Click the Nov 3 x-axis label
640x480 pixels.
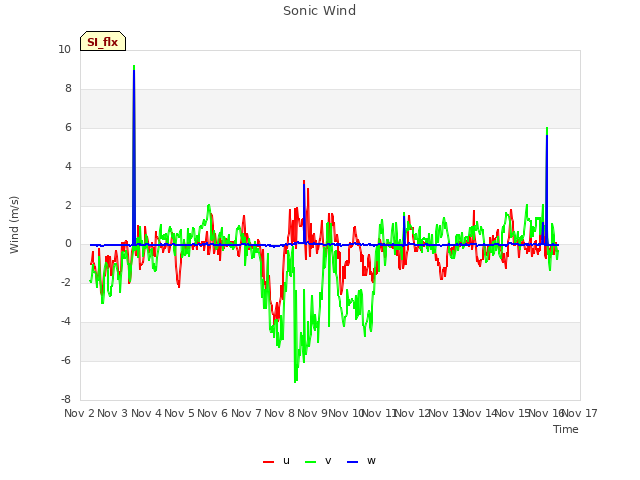coord(113,413)
